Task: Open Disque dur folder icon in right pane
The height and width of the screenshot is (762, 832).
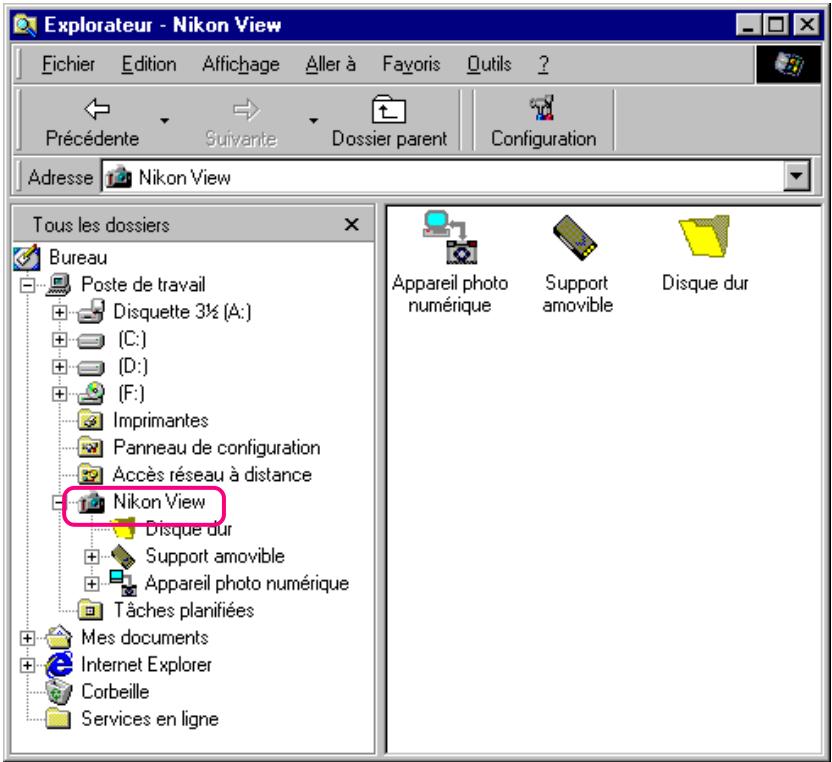Action: tap(705, 236)
